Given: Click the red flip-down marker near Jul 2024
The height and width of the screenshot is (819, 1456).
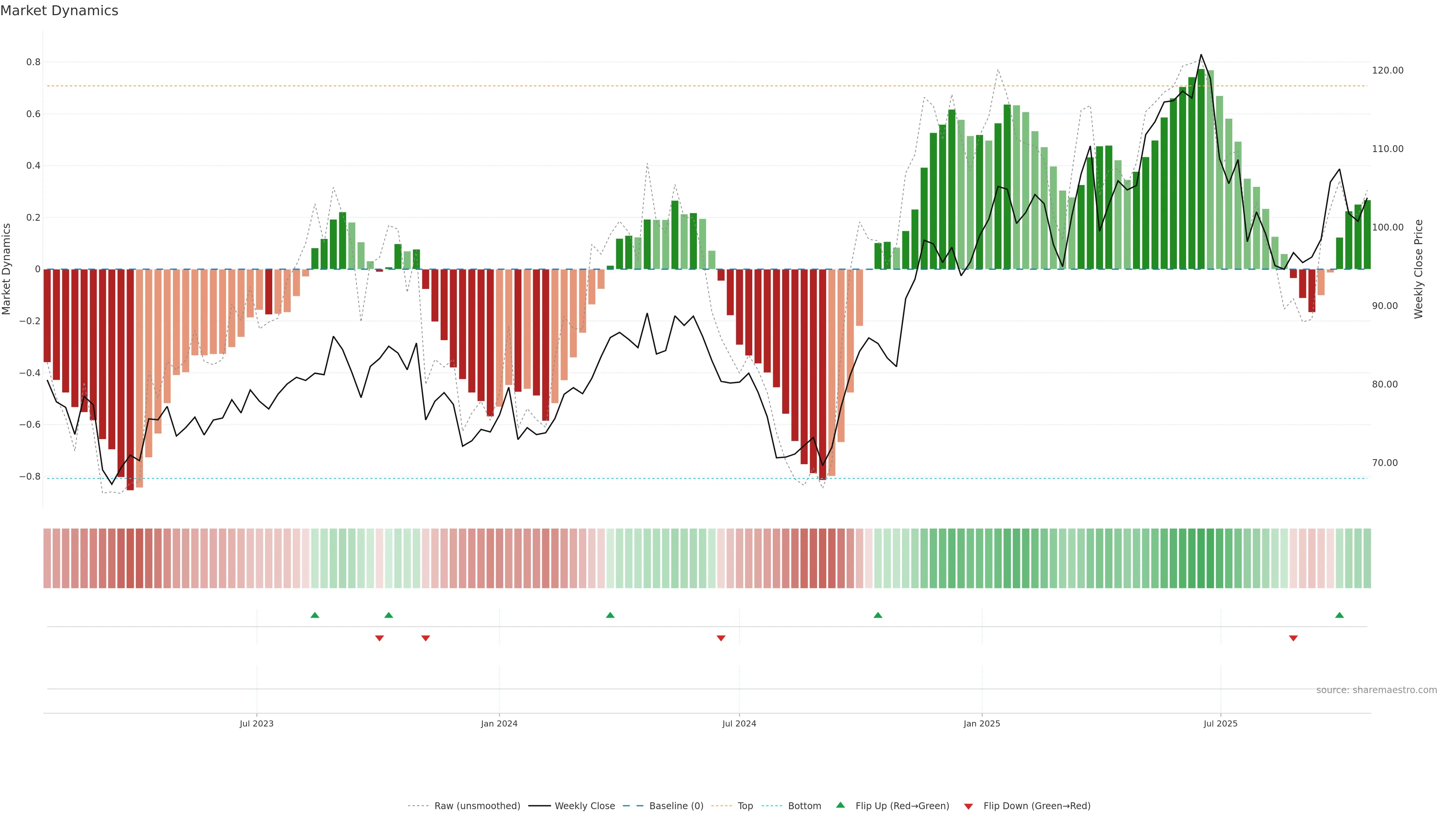Looking at the screenshot, I should tap(721, 638).
